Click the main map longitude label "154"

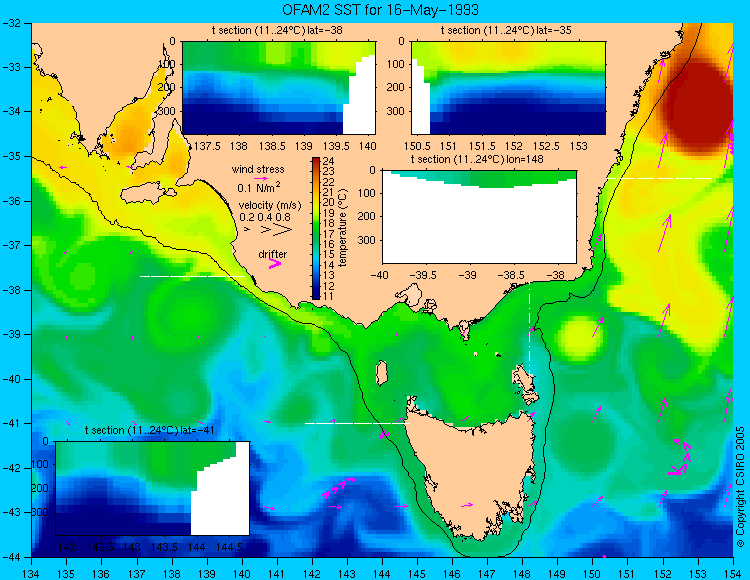pos(733,574)
